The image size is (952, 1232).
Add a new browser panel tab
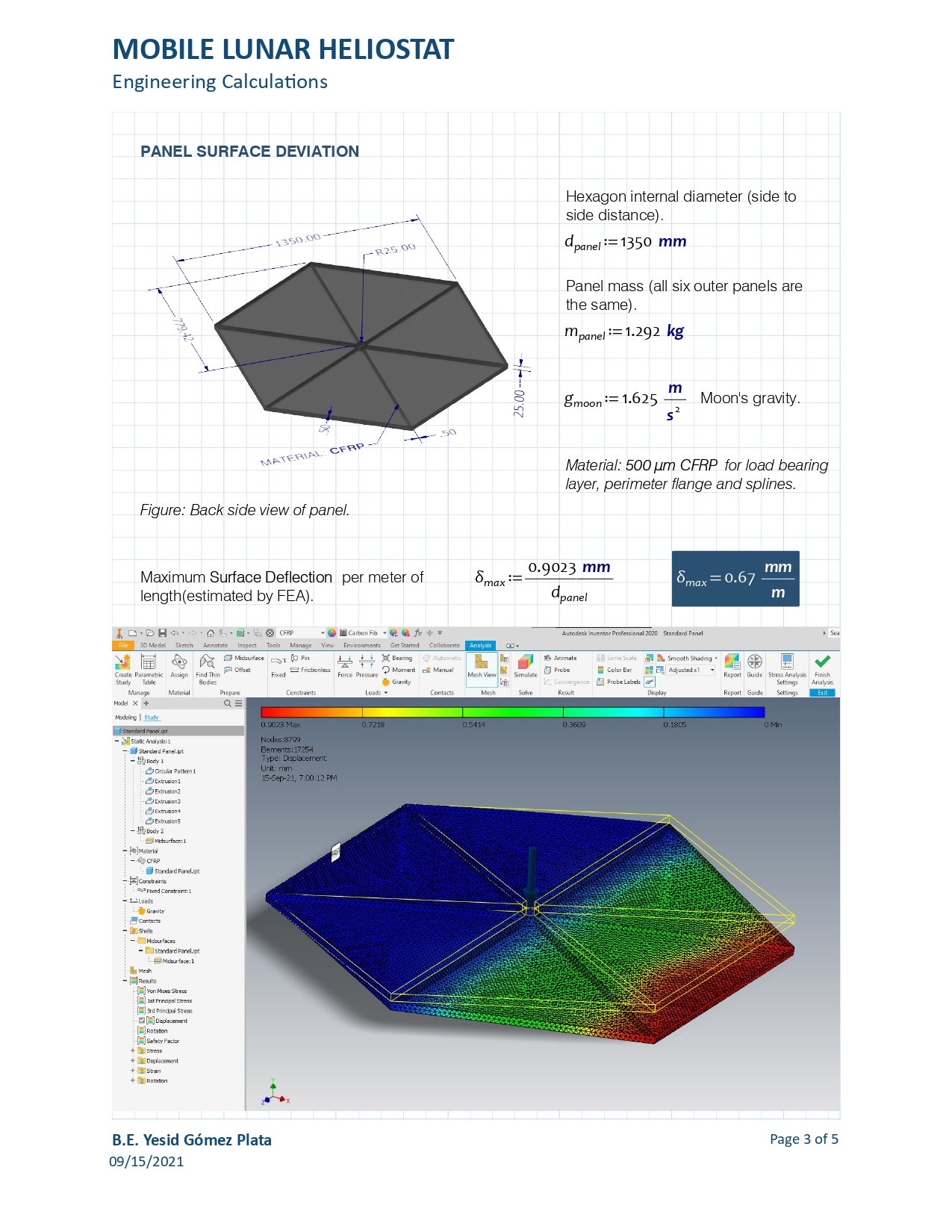146,703
